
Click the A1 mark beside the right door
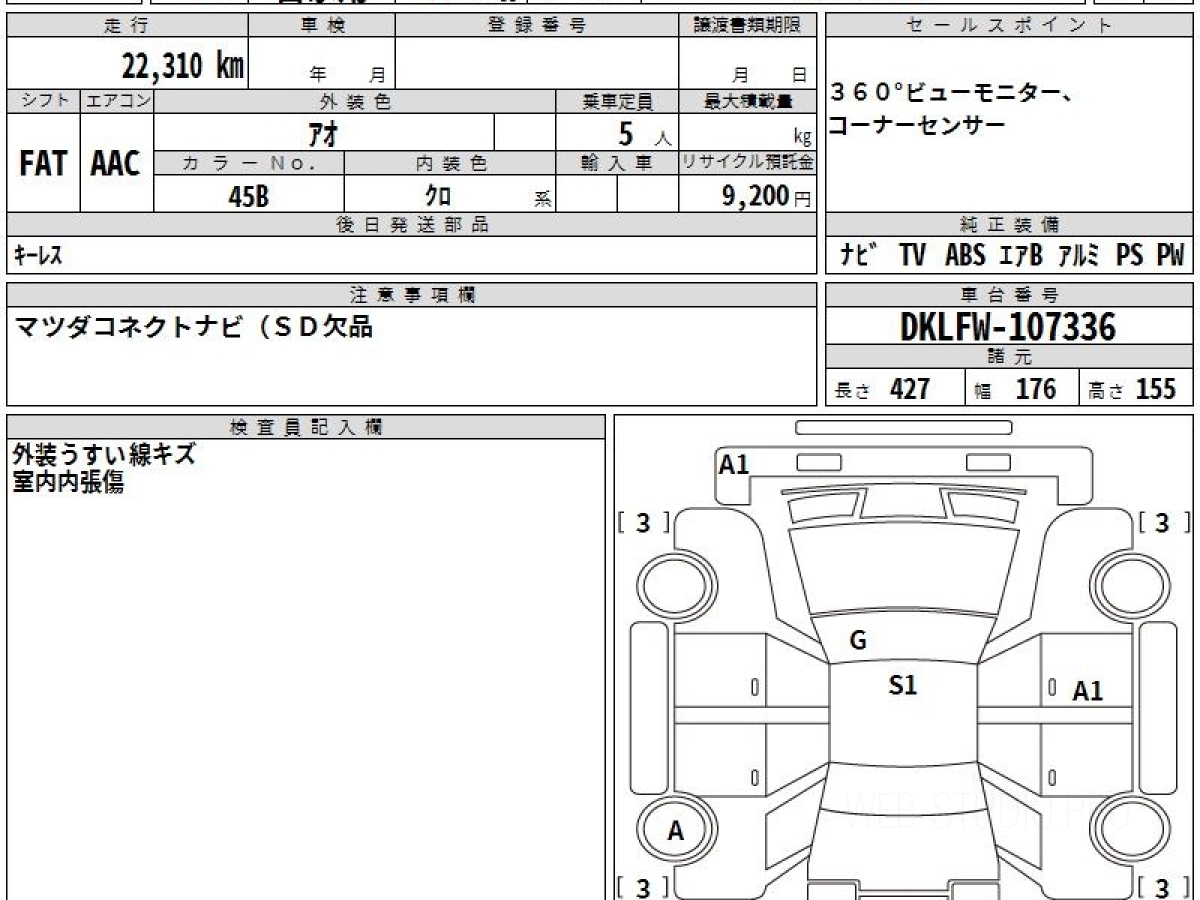(x=1088, y=691)
